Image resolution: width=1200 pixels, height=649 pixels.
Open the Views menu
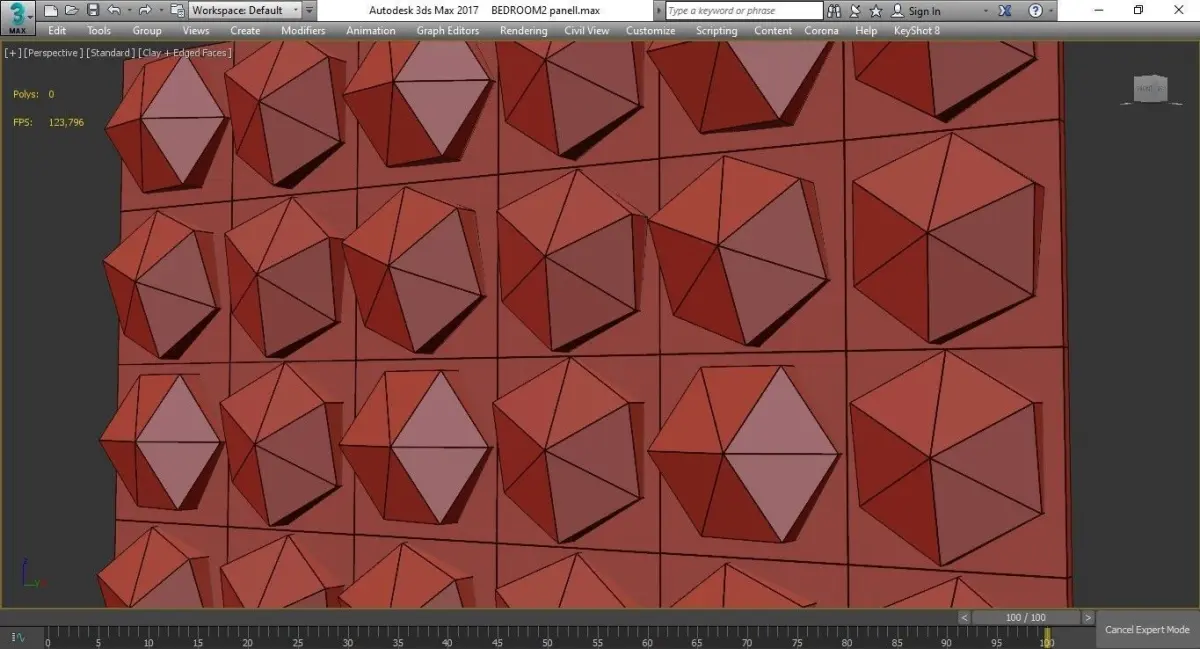pos(196,31)
